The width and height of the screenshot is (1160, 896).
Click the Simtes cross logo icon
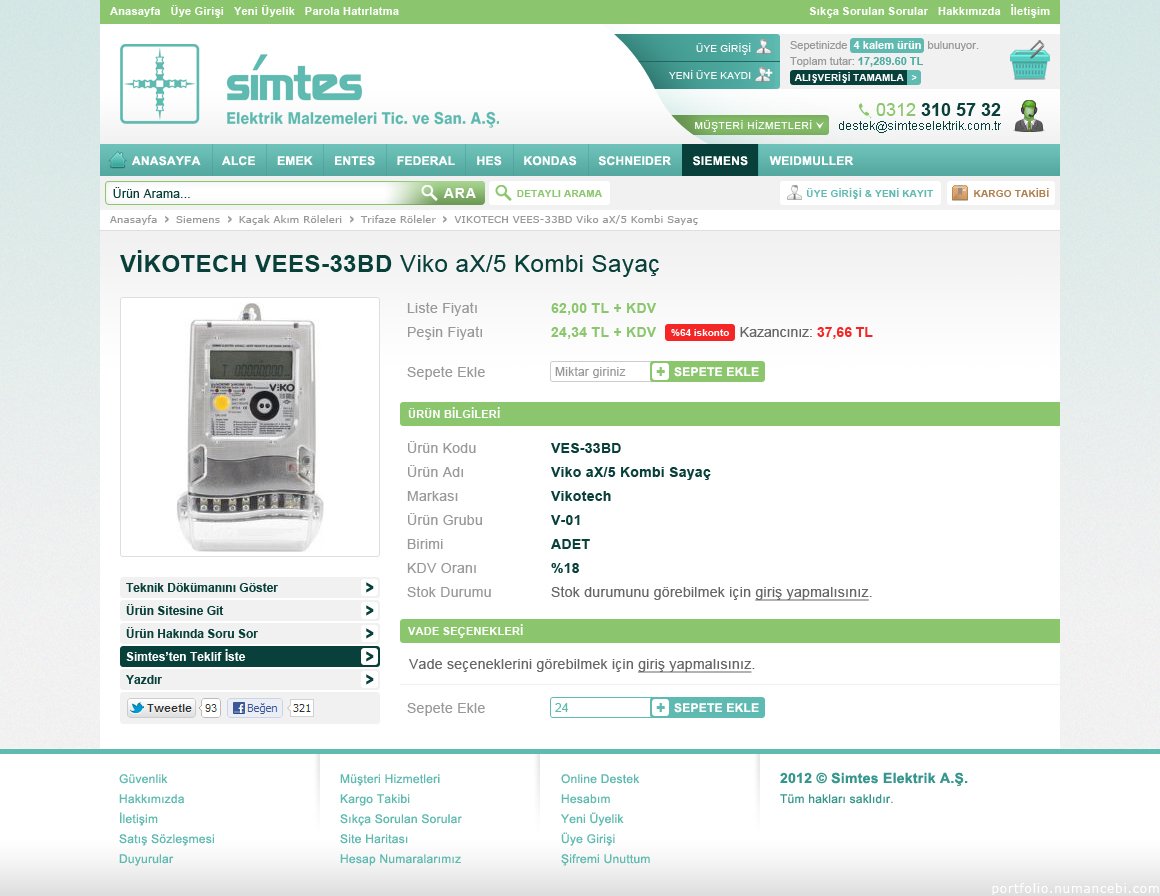click(x=160, y=84)
